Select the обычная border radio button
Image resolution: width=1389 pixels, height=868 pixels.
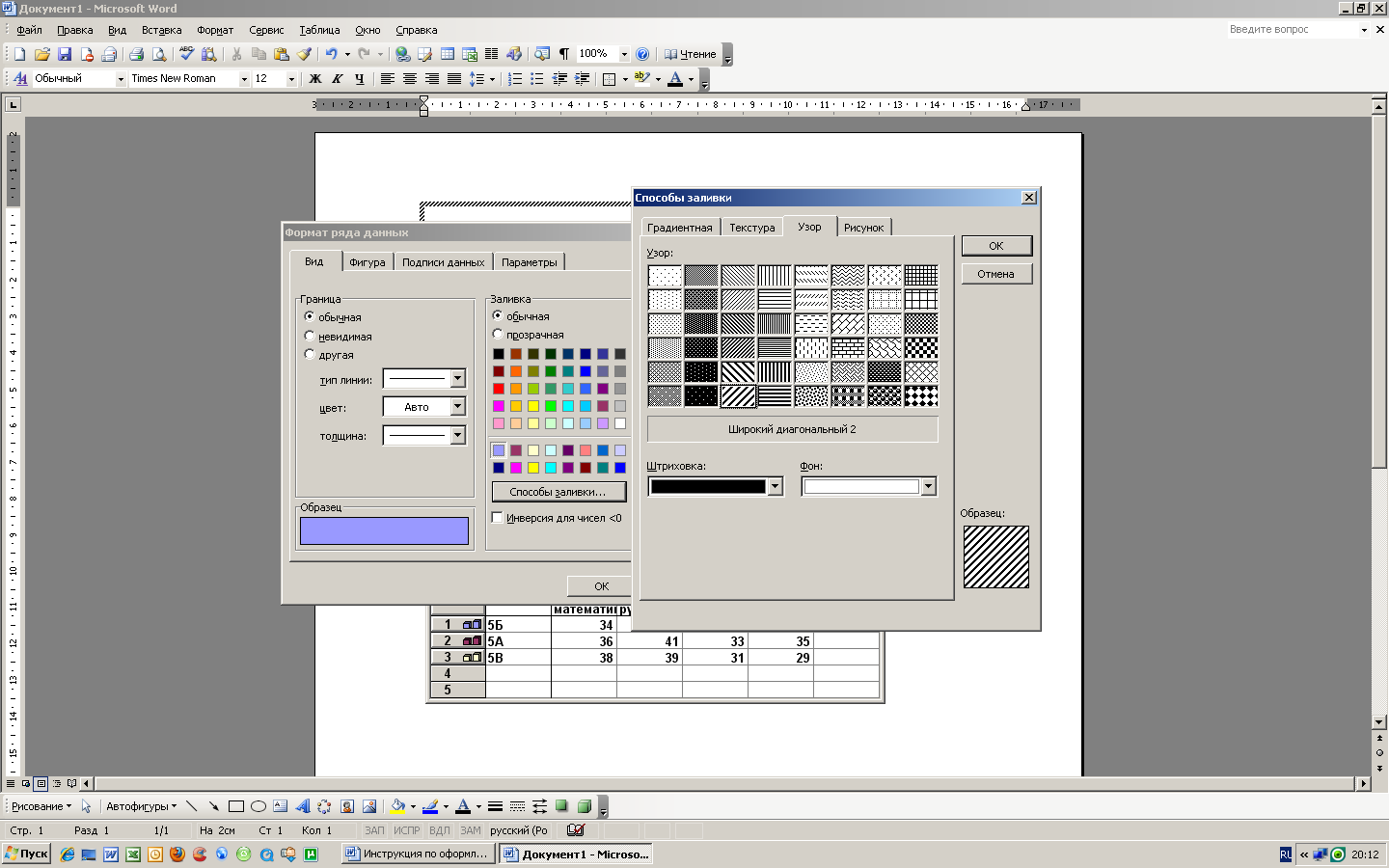[x=310, y=316]
